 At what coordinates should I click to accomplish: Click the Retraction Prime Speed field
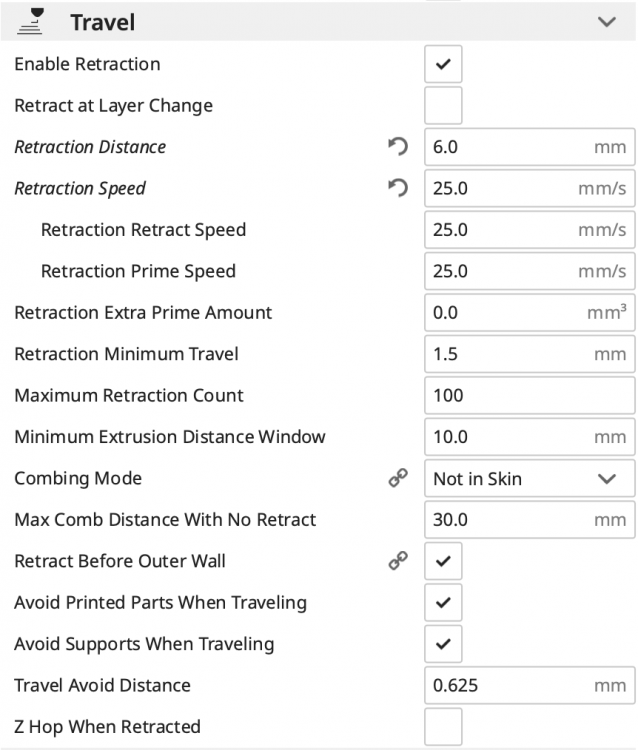[x=529, y=271]
